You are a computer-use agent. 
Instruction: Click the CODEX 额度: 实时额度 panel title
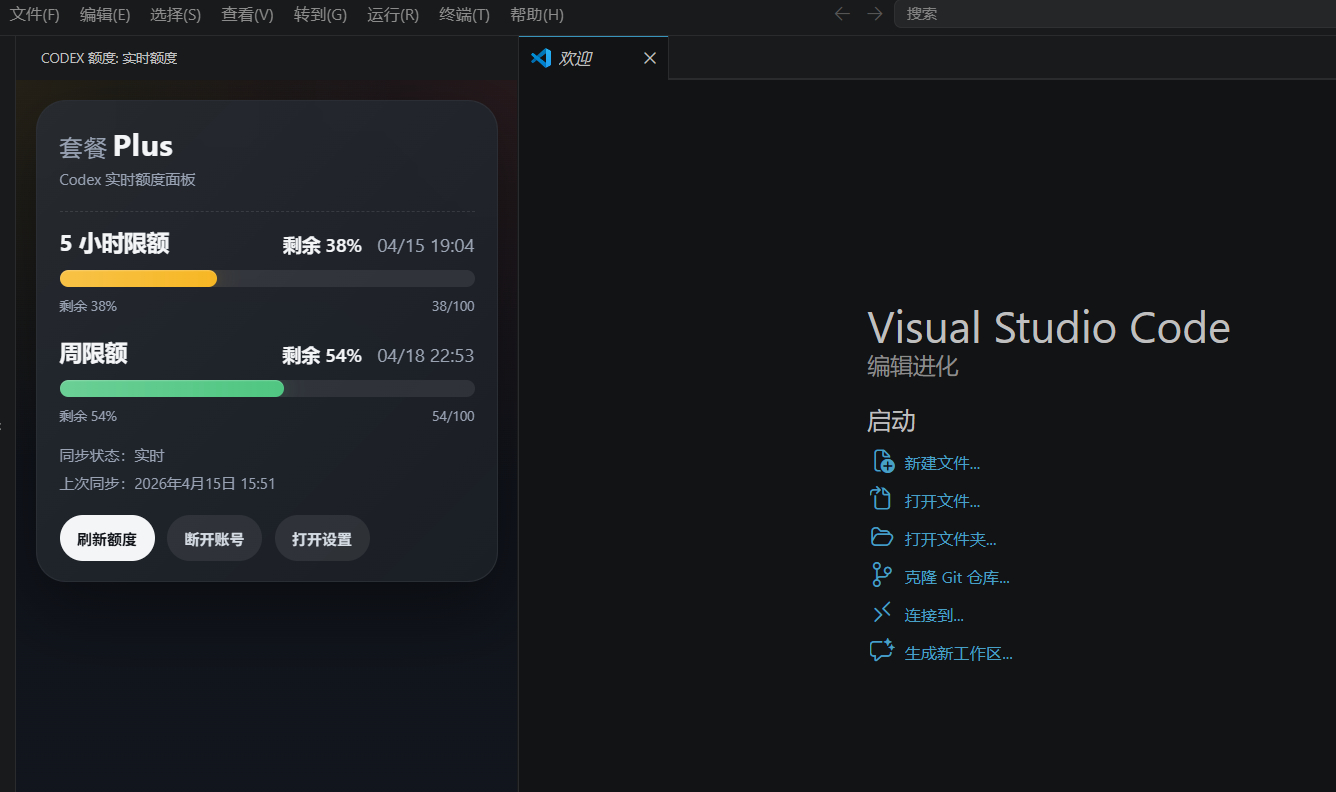coord(109,58)
